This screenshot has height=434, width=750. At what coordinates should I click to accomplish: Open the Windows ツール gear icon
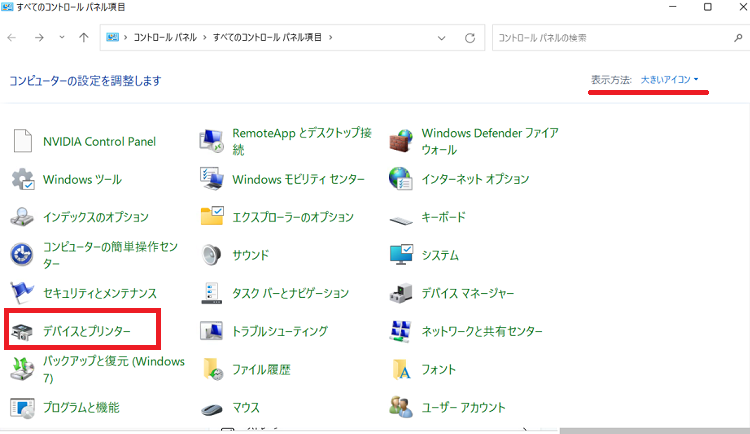pyautogui.click(x=22, y=179)
